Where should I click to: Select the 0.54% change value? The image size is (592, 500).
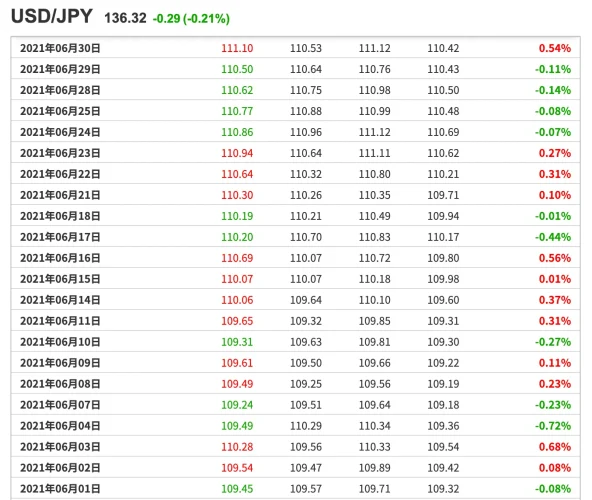click(x=555, y=48)
